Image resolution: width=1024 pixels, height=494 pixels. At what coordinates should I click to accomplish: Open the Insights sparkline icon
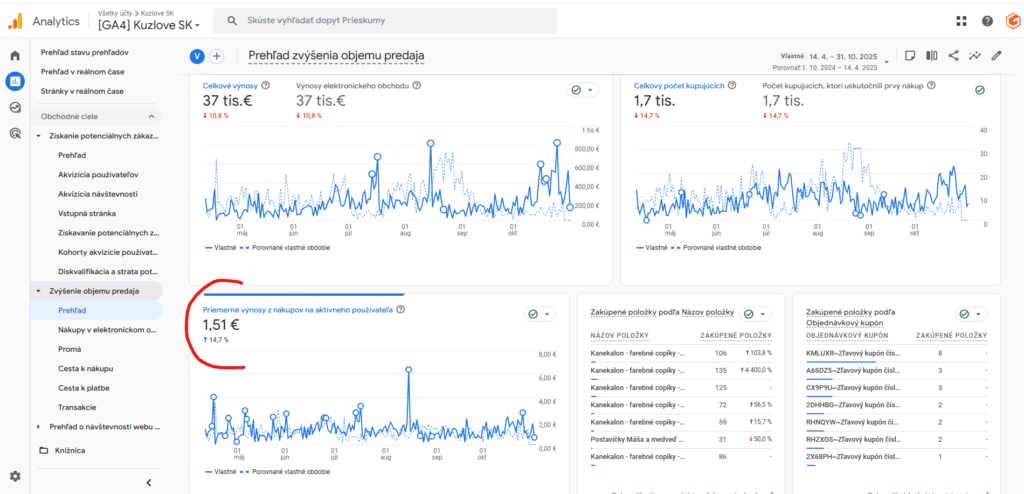974,56
